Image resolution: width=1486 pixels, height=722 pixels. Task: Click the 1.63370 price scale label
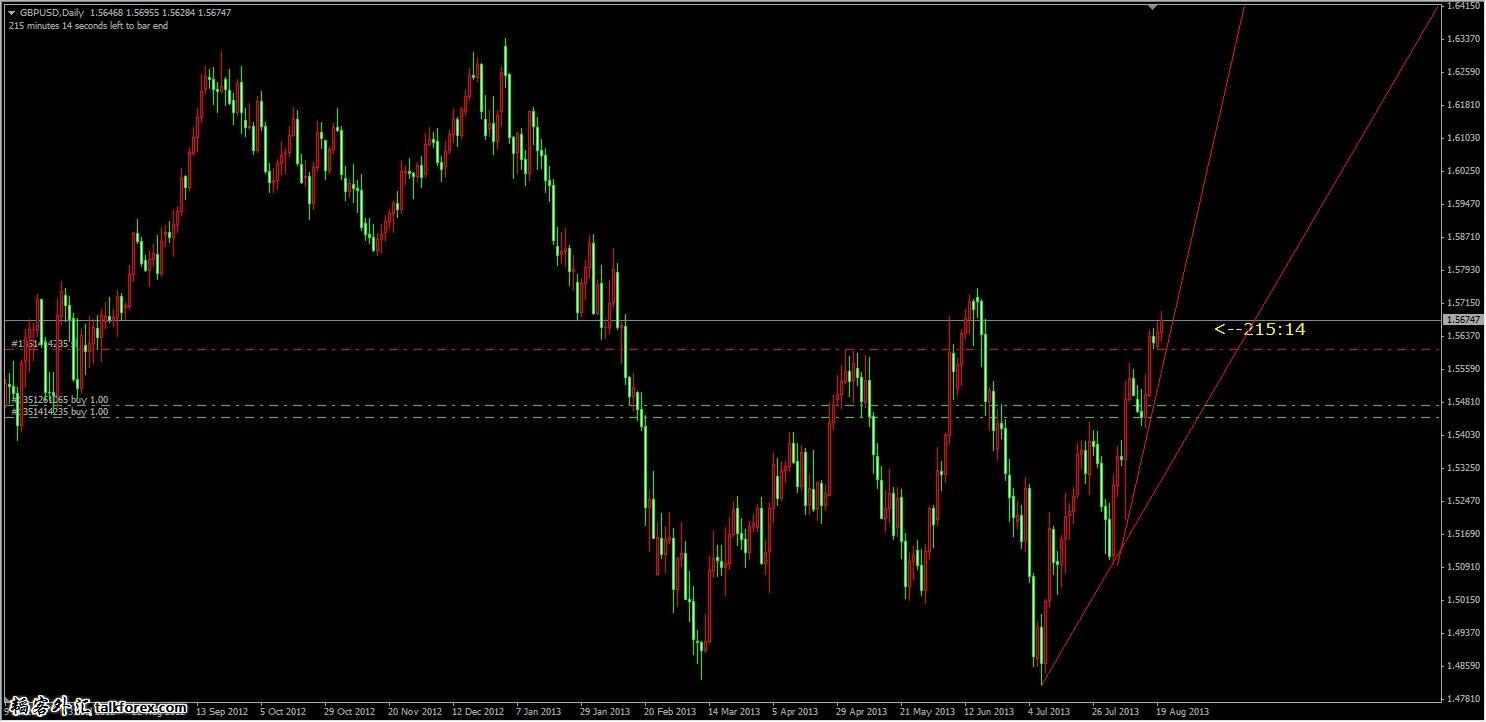(1464, 39)
